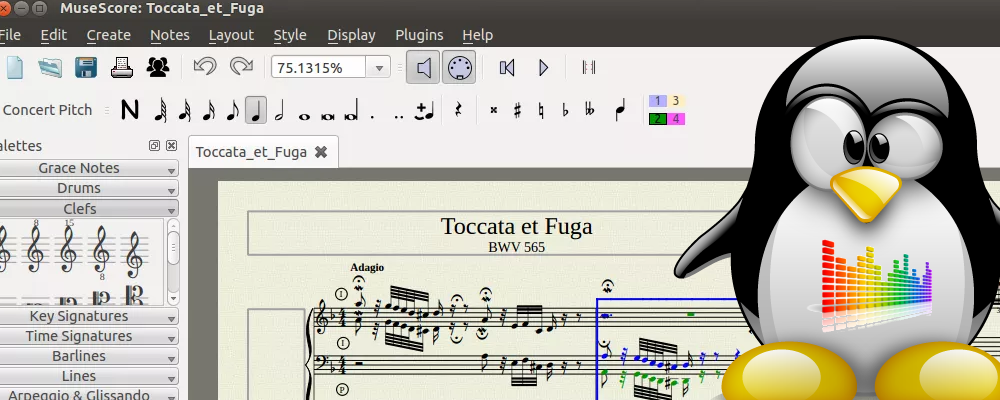Viewport: 1000px width, 400px height.
Task: Select the half note duration
Action: [280, 110]
